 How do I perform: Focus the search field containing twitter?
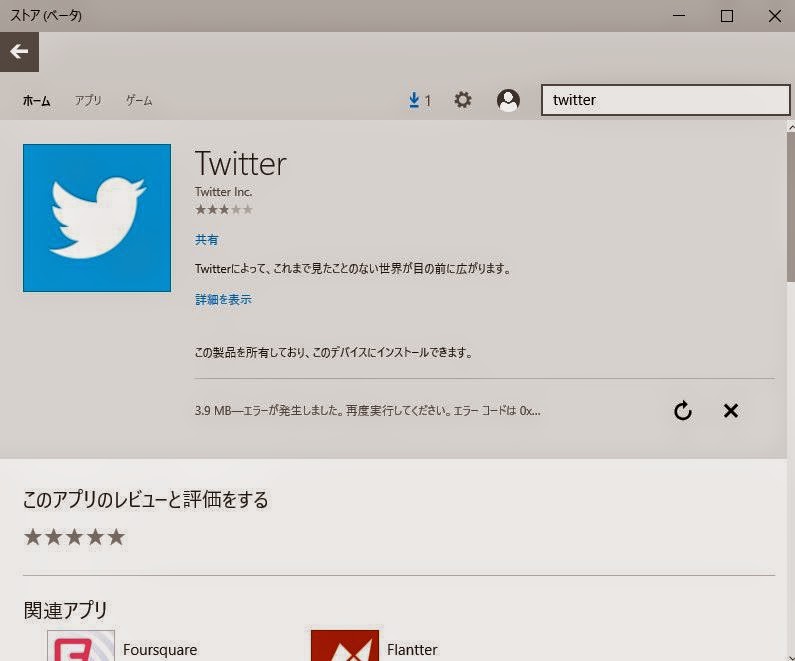[666, 100]
